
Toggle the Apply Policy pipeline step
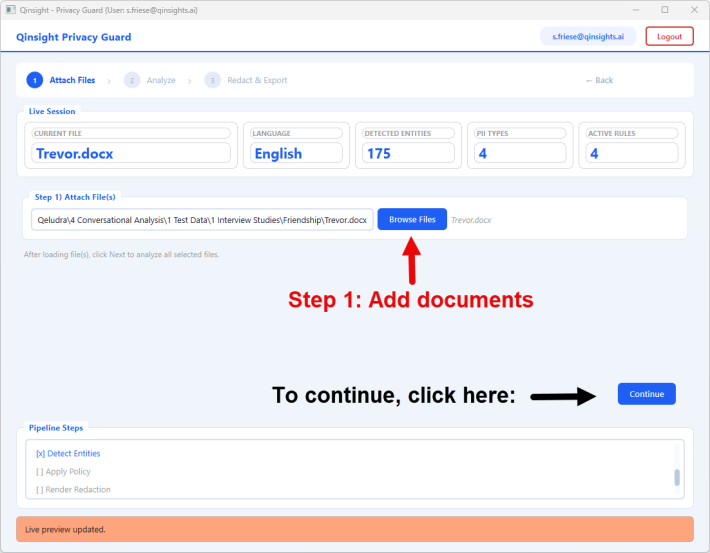[63, 471]
